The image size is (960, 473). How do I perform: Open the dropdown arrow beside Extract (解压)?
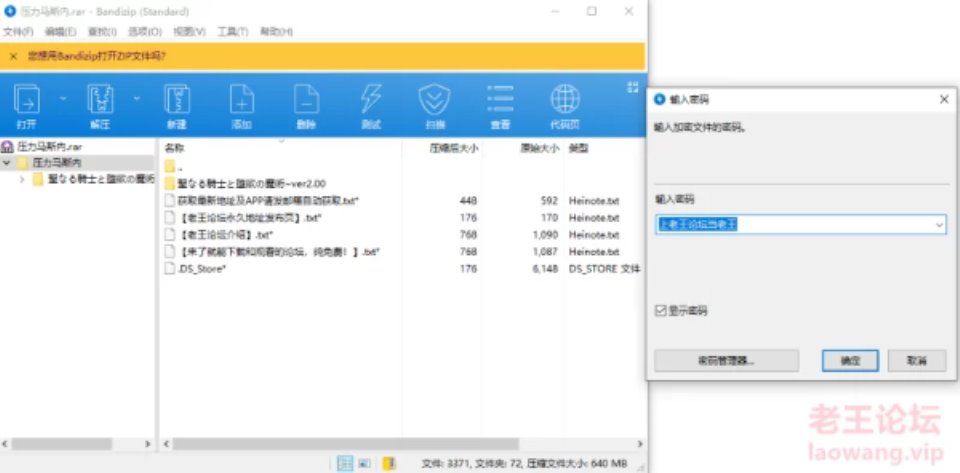[x=137, y=98]
